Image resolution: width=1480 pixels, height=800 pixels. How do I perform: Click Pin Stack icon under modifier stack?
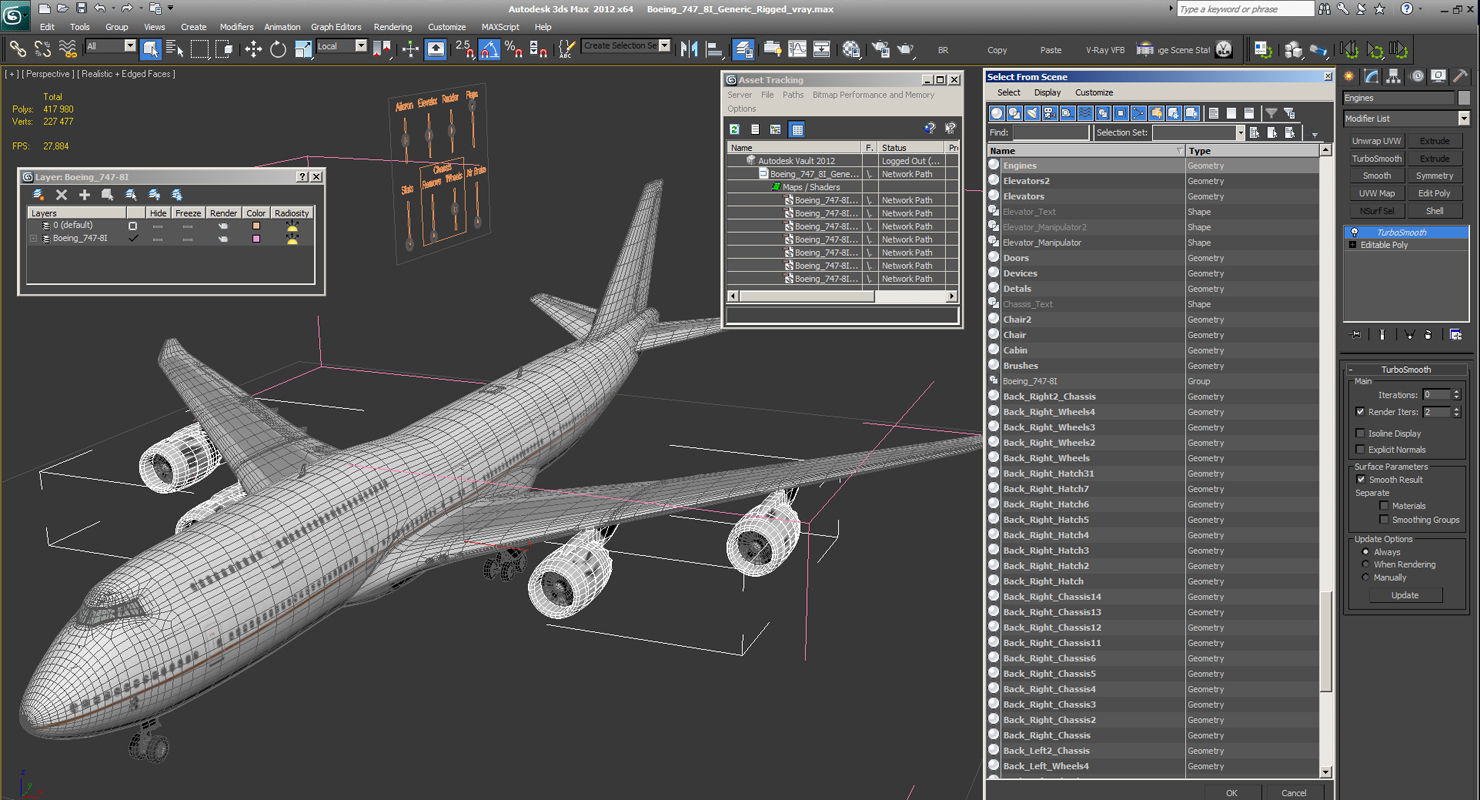(1356, 335)
